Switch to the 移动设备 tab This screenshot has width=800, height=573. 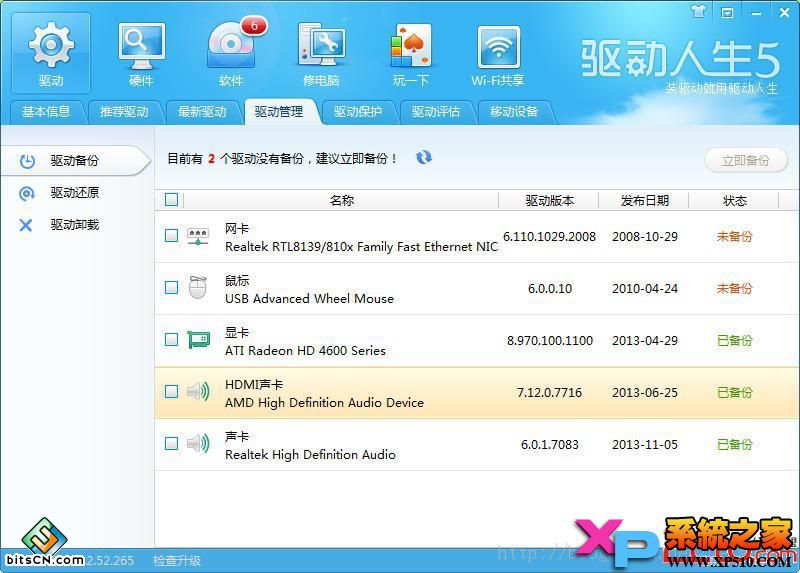514,111
